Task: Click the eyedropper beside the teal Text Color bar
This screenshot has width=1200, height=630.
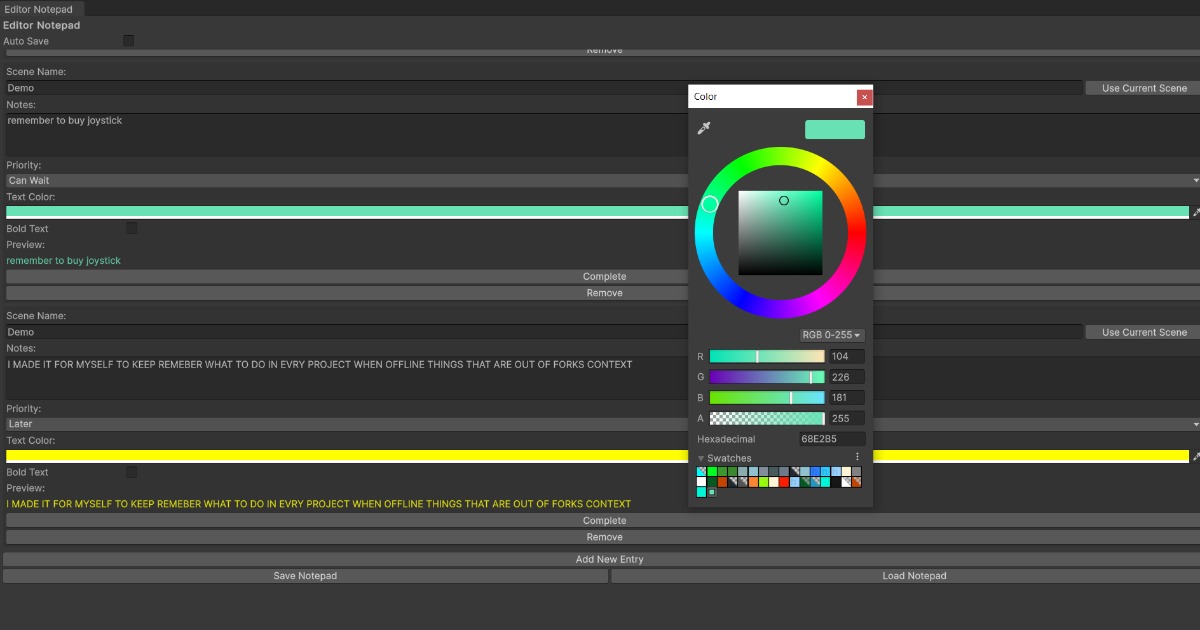Action: coord(1194,213)
